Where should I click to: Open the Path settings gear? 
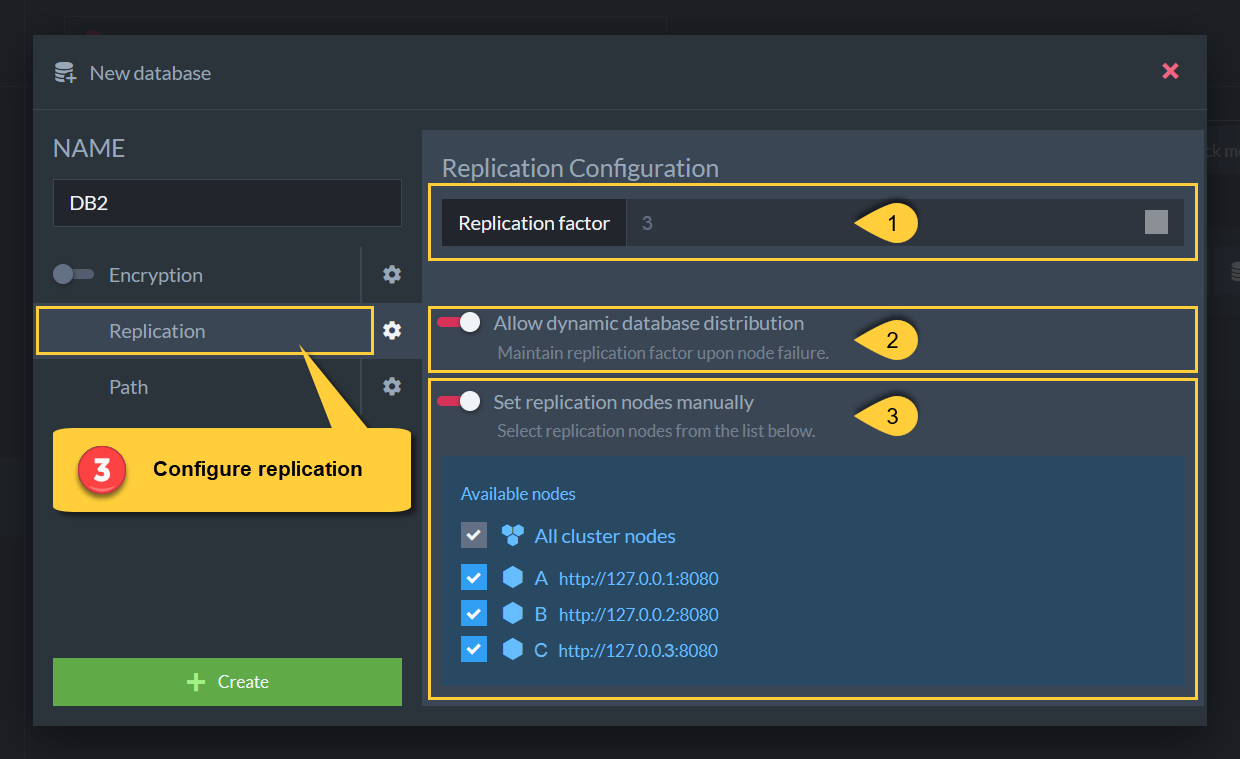point(392,386)
